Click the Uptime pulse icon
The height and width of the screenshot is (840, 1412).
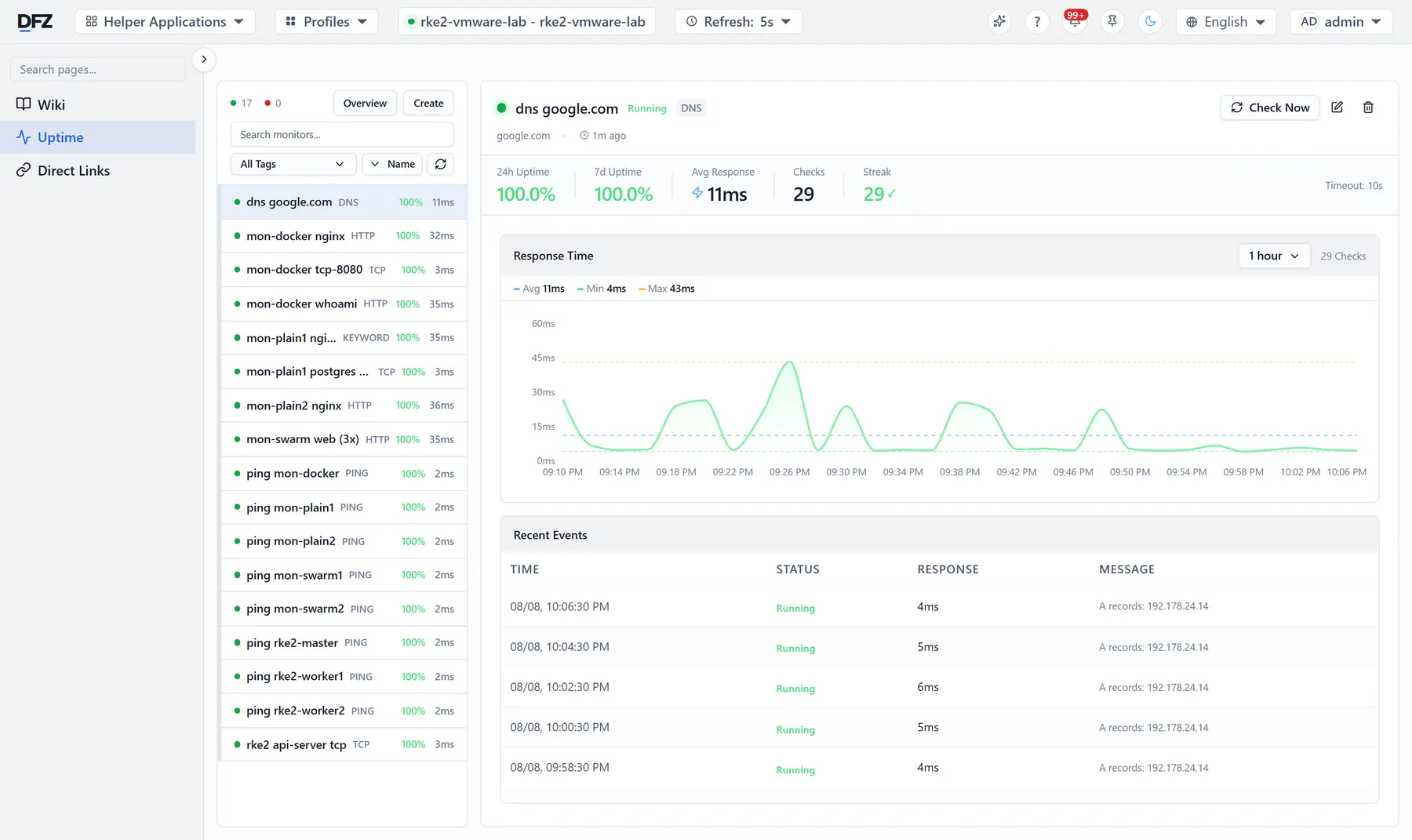[24, 137]
